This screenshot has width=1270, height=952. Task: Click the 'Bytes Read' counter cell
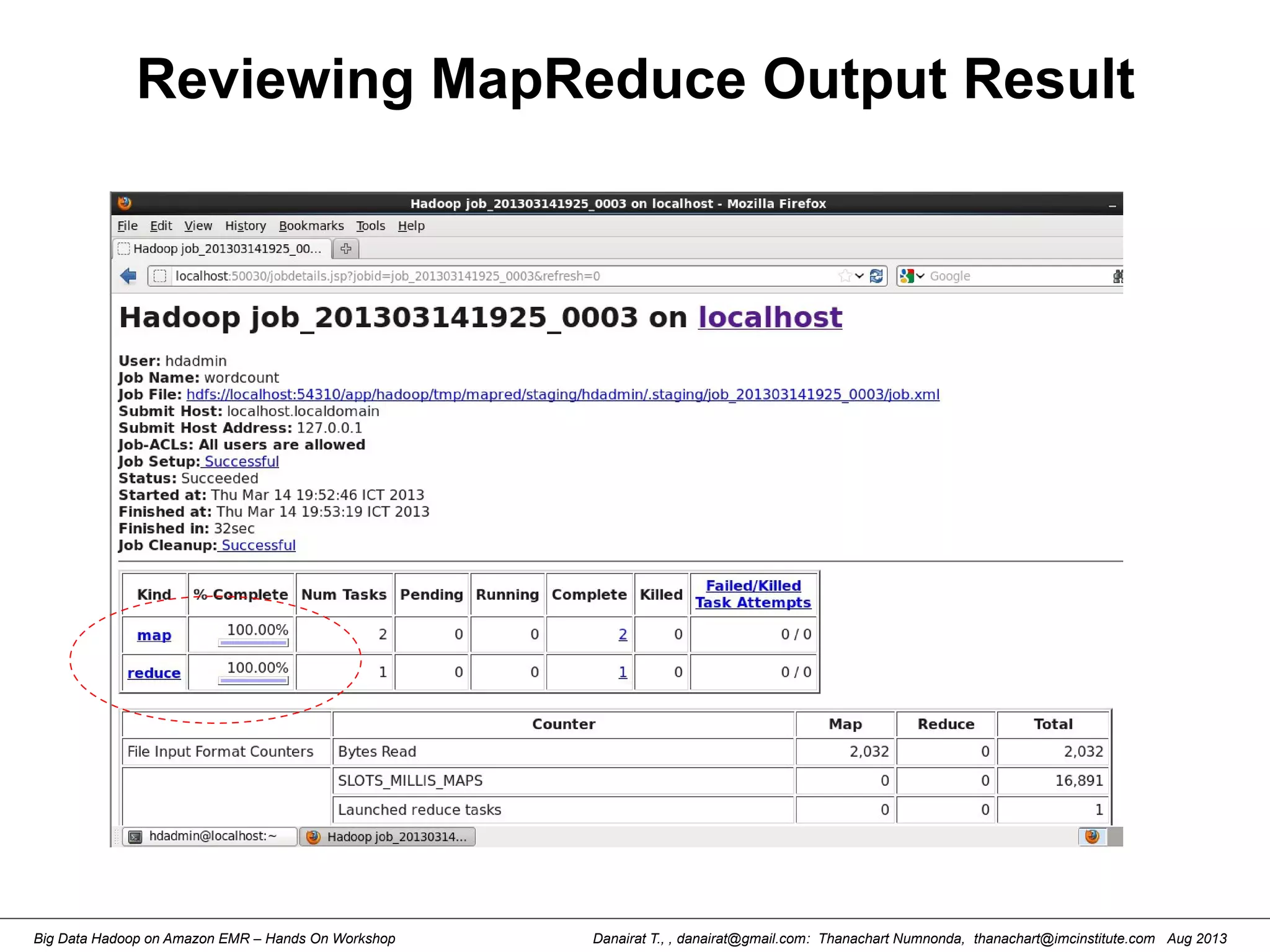(563, 751)
